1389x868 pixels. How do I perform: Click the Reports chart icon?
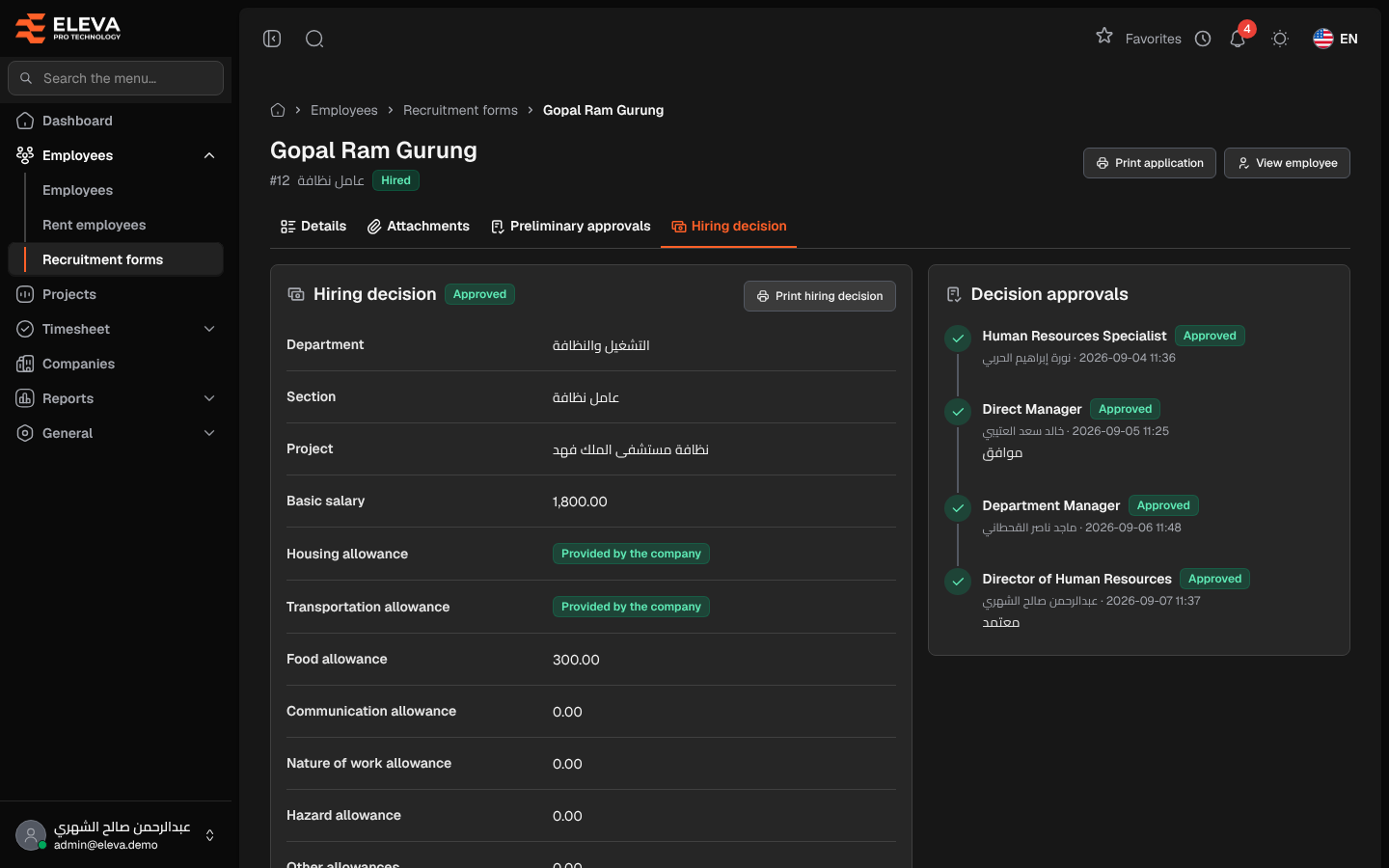tap(25, 398)
